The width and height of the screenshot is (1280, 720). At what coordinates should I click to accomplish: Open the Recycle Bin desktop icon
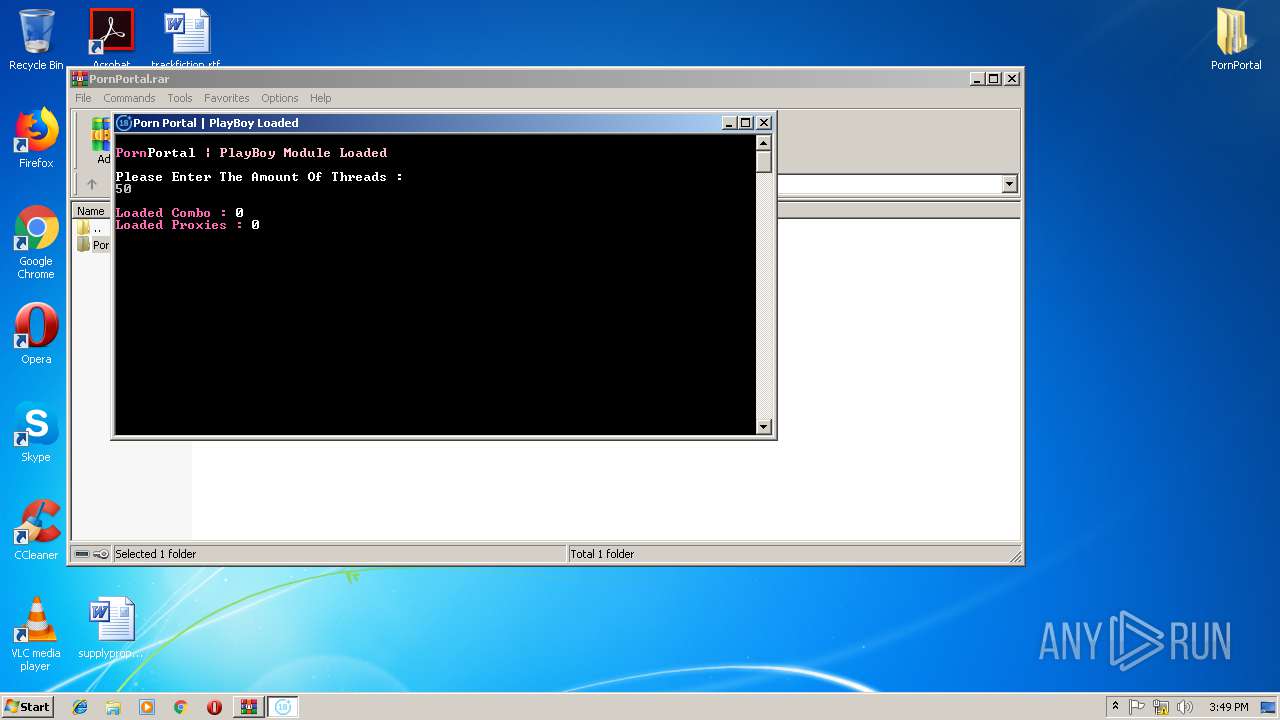36,39
